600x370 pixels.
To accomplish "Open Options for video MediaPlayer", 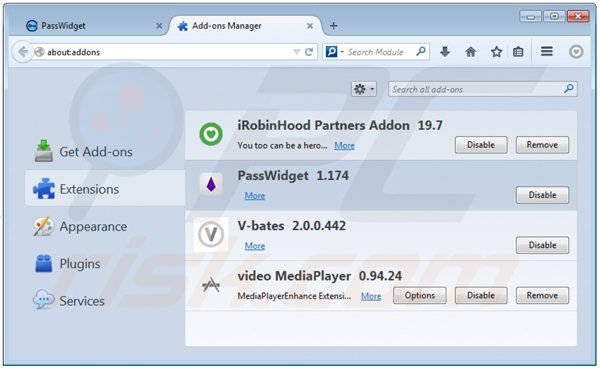I will [420, 295].
